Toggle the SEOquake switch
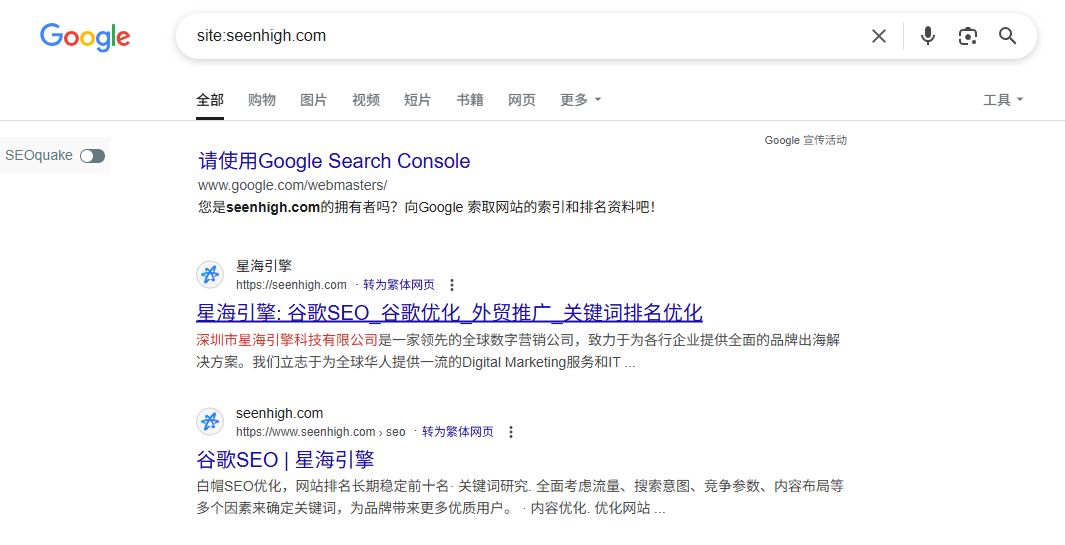 [92, 155]
